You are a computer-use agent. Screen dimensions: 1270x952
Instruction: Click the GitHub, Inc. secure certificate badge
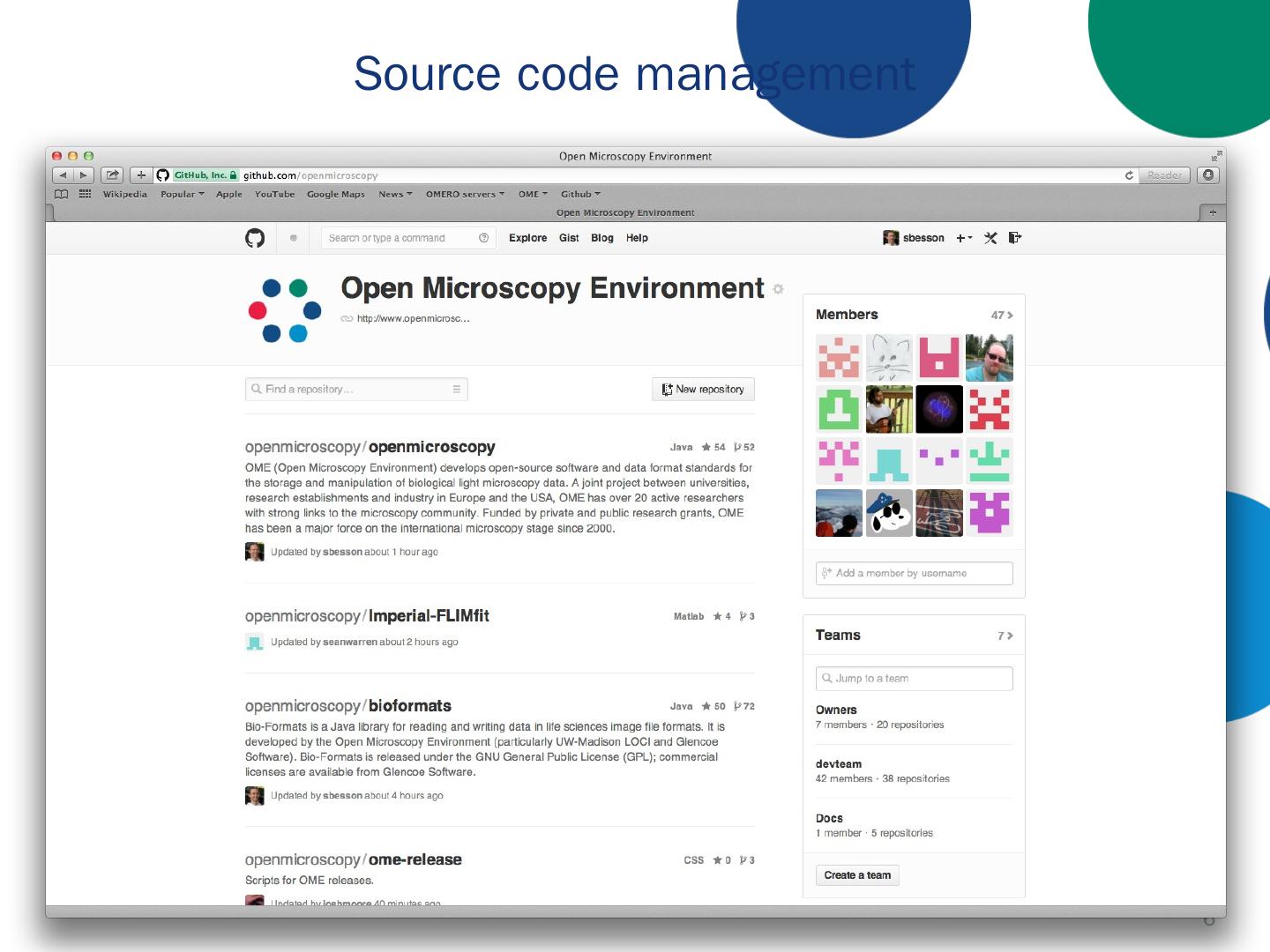point(205,175)
